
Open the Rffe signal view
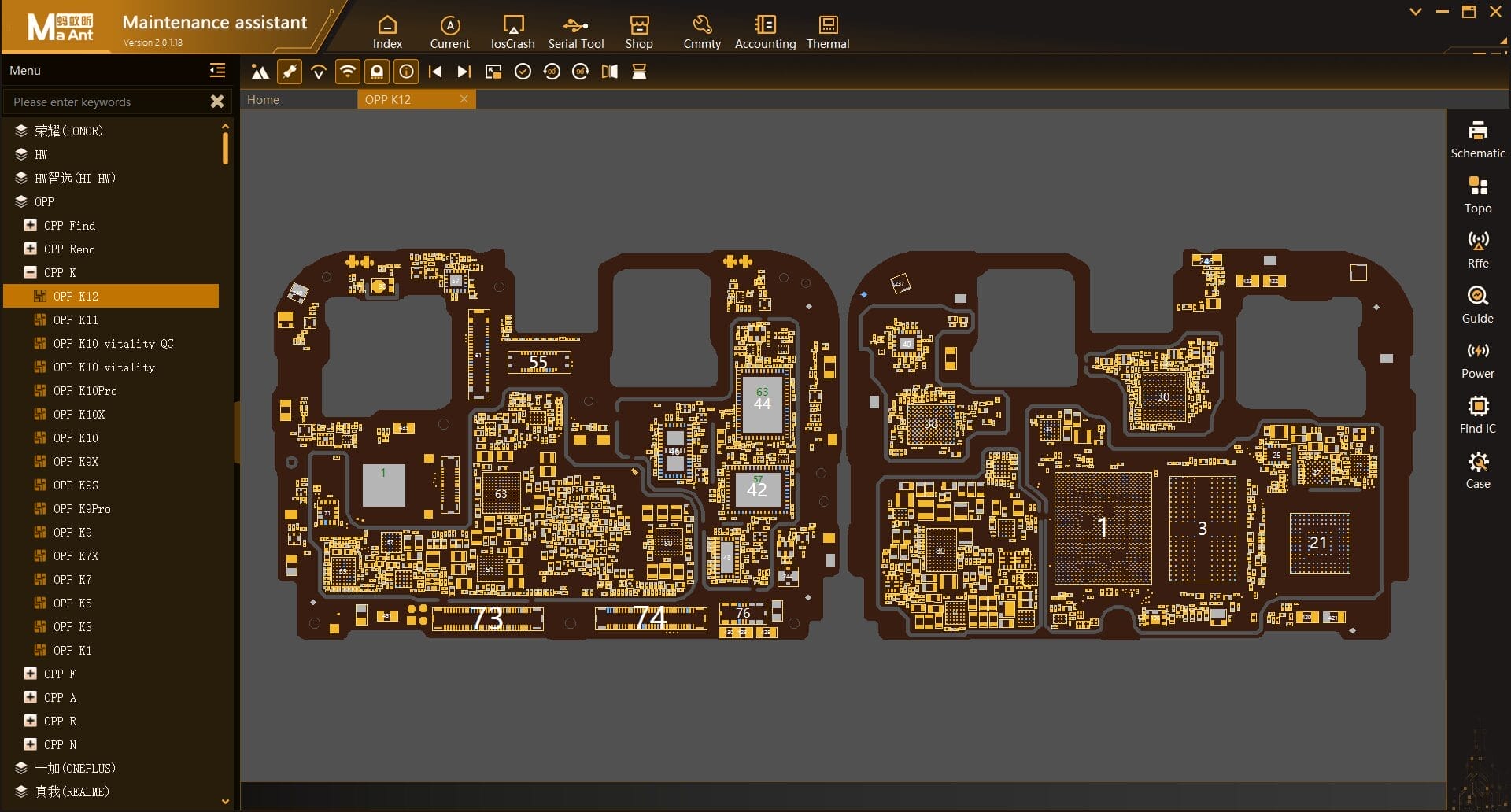pos(1477,249)
